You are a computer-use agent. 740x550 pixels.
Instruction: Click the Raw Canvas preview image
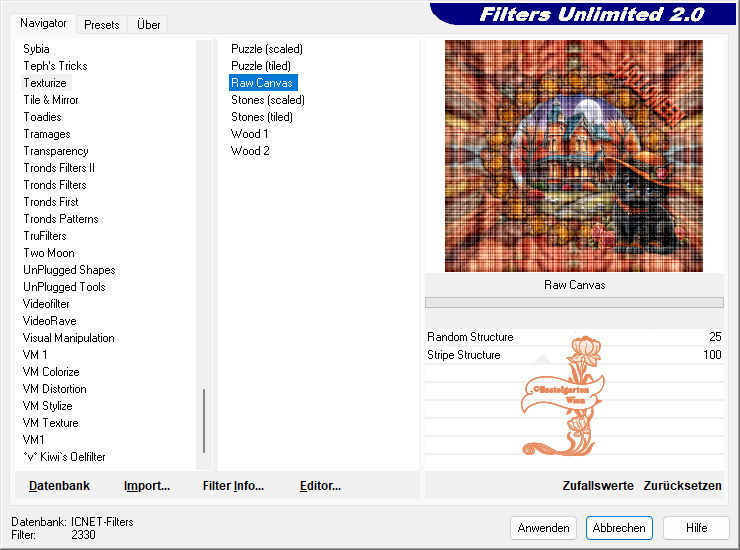[573, 156]
